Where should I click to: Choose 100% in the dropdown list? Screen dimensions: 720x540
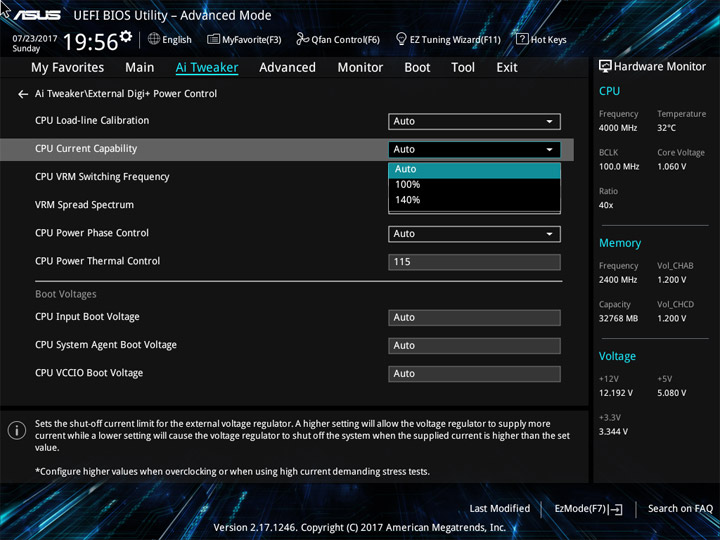[x=474, y=185]
